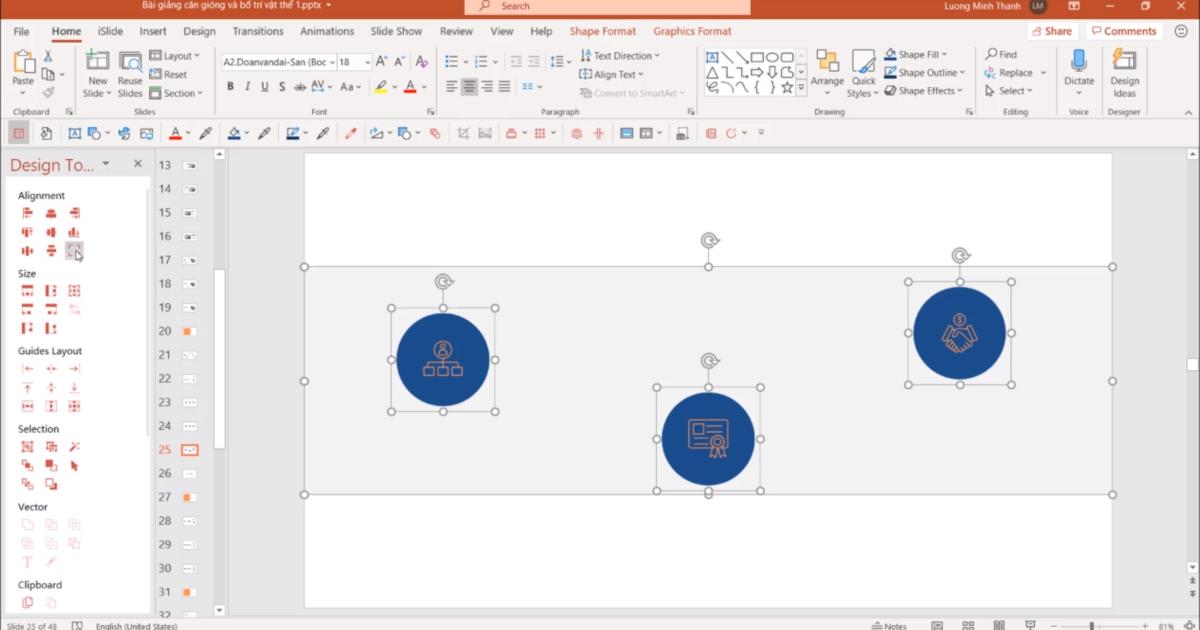Select slide 27 thumbnail in slide list
1200x630 pixels.
coord(189,497)
